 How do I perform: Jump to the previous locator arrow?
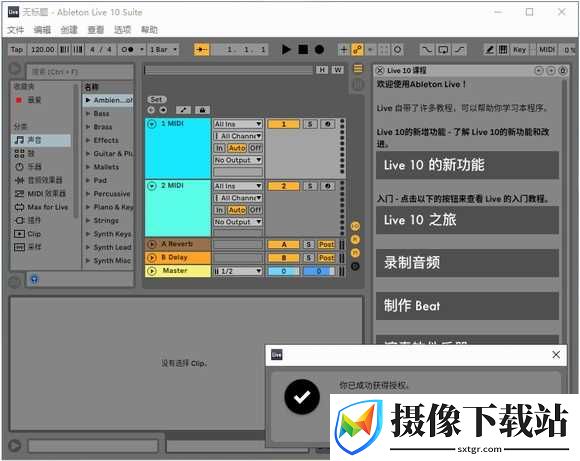coord(151,110)
